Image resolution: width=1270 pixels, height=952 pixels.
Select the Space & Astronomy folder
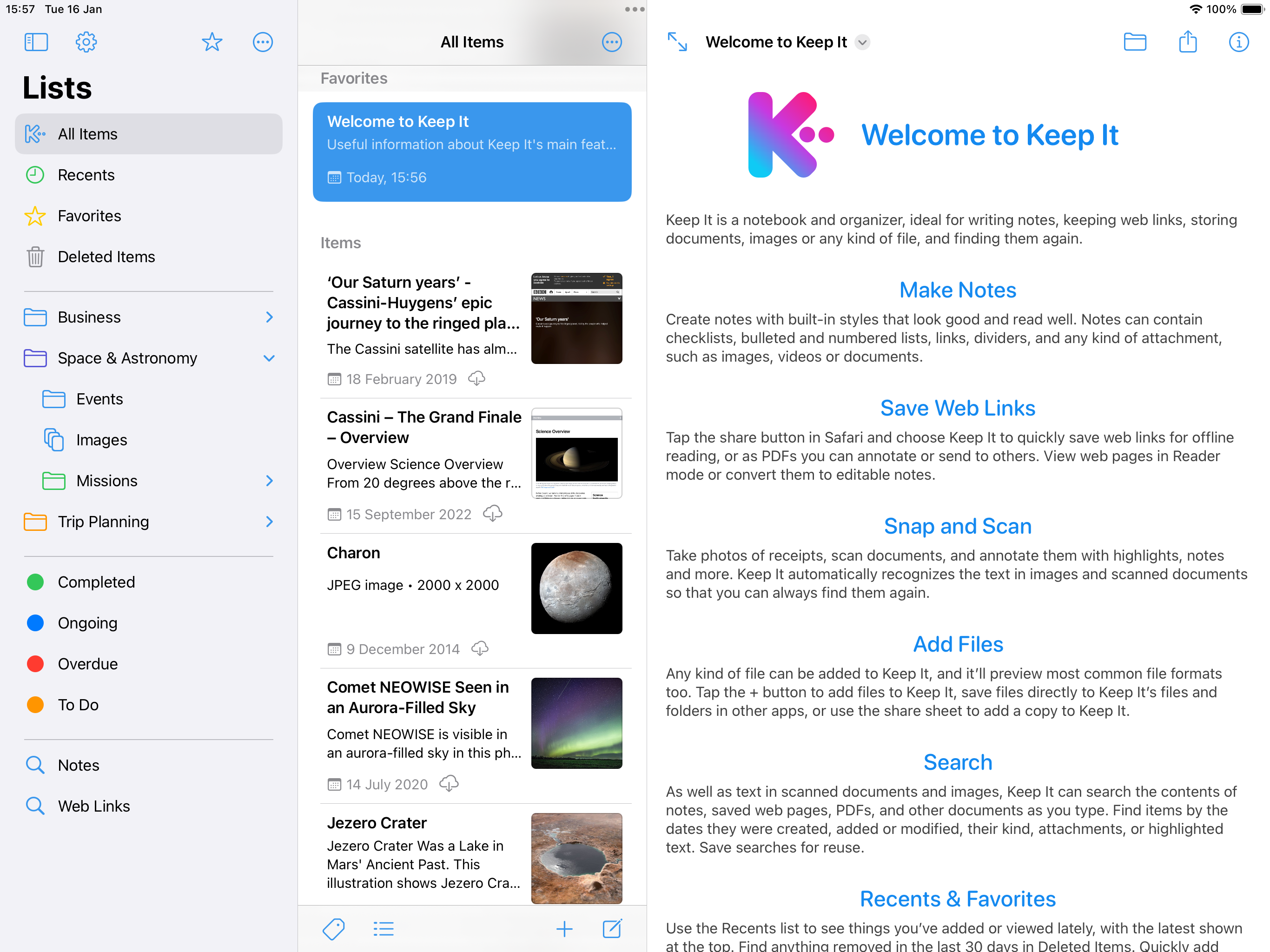tap(149, 358)
